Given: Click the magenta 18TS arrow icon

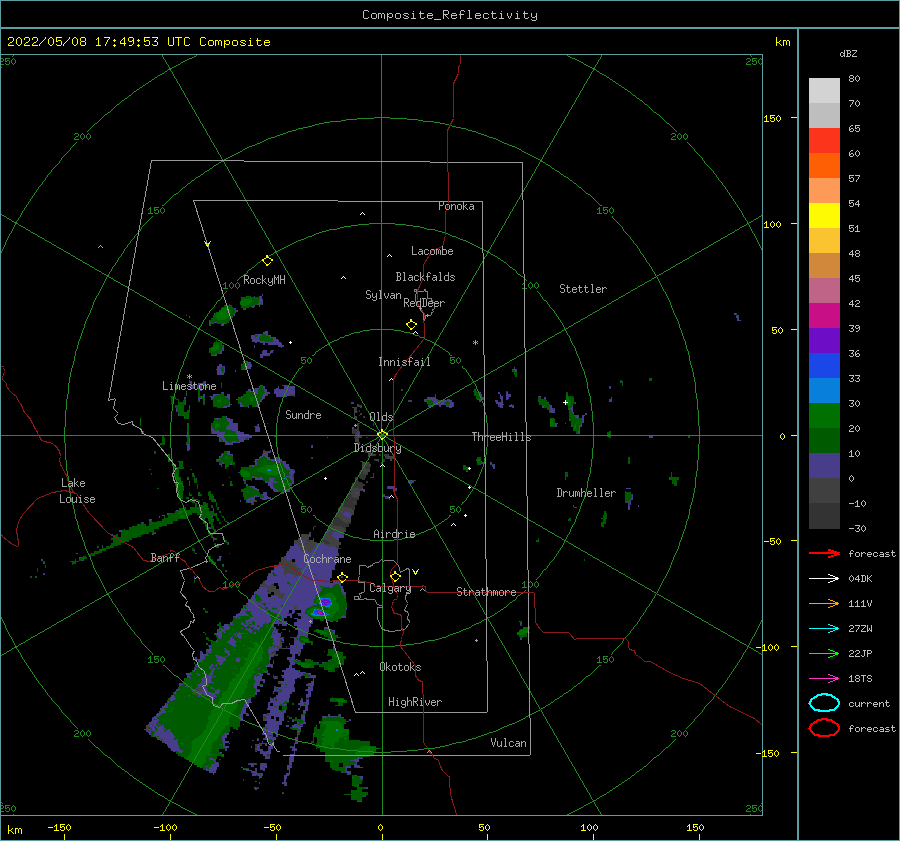Looking at the screenshot, I should tap(824, 679).
